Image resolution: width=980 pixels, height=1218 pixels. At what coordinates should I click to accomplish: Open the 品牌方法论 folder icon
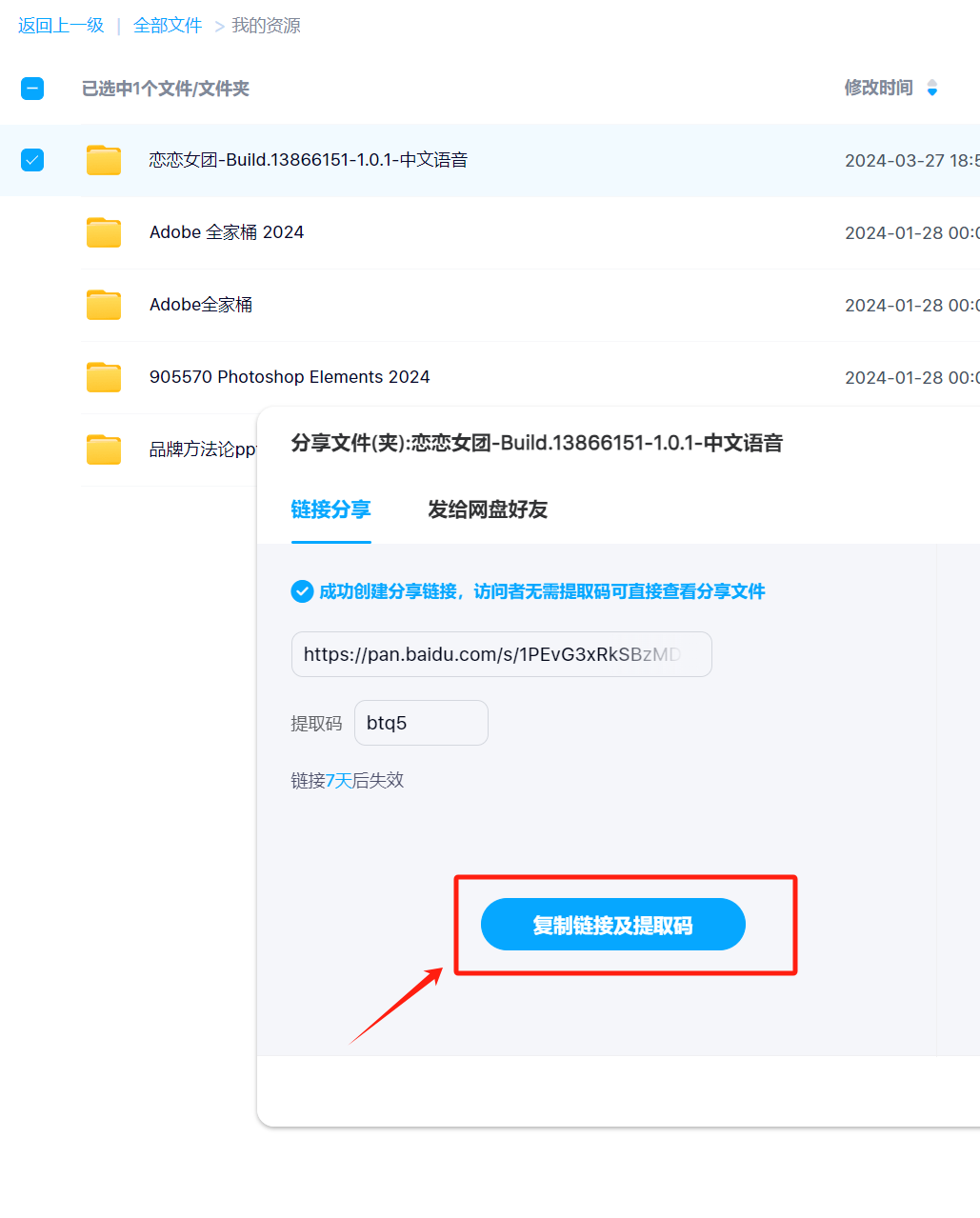[x=104, y=449]
